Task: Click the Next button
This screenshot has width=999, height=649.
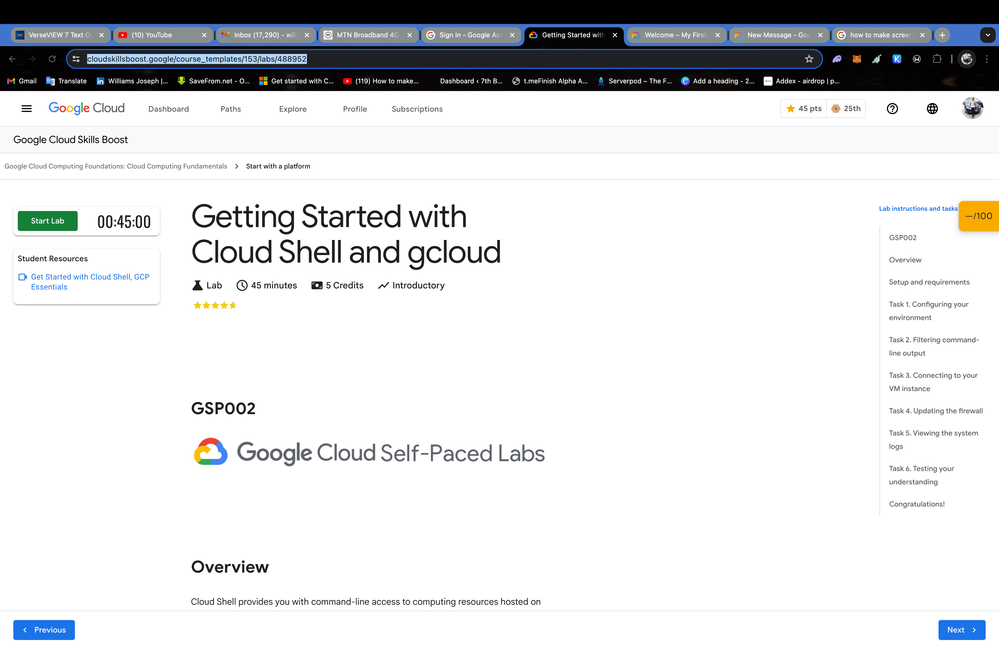Action: (961, 630)
